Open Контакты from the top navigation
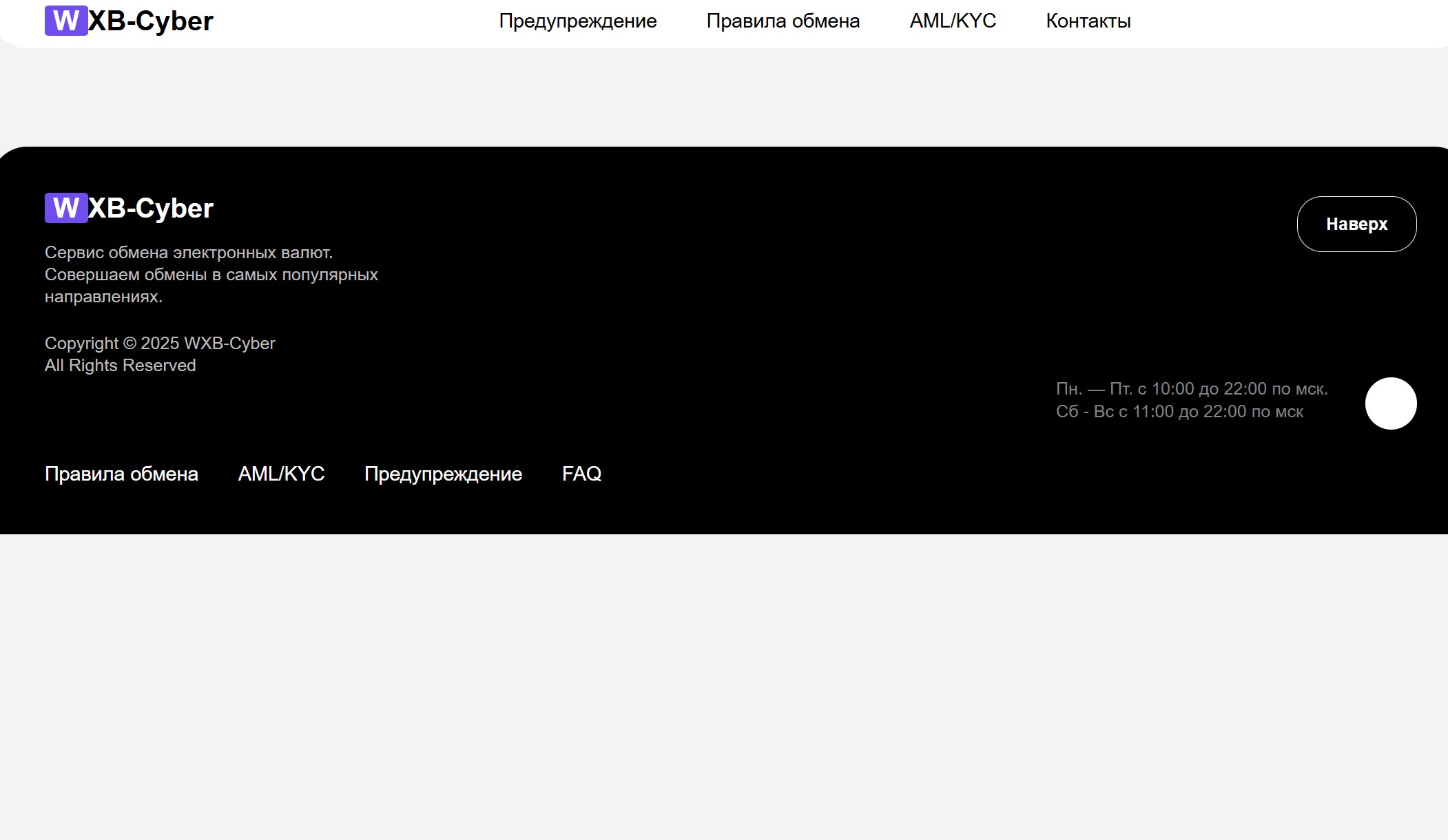This screenshot has width=1448, height=840. [1088, 21]
